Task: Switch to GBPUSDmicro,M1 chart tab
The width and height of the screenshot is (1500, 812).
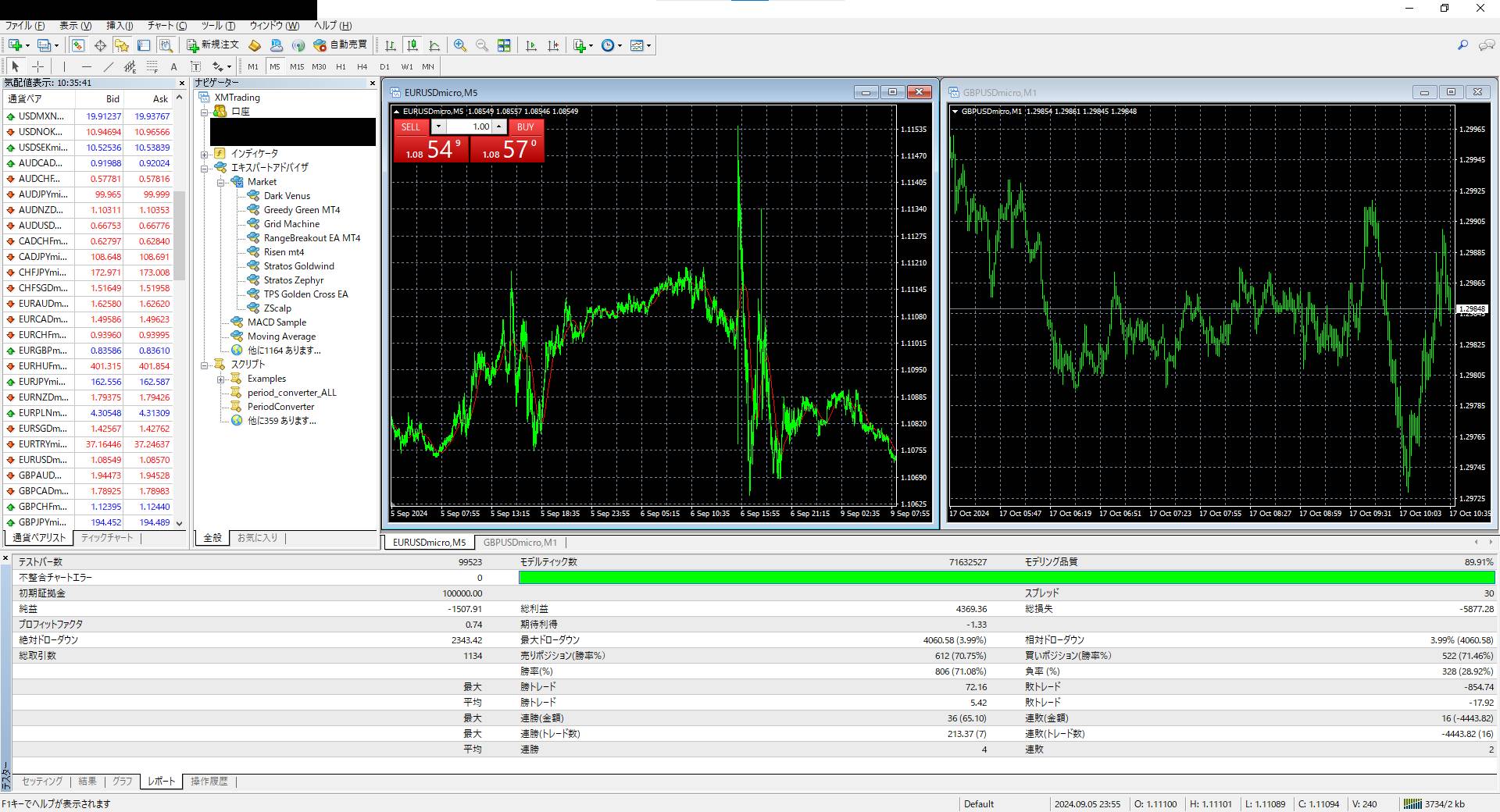Action: [x=520, y=543]
